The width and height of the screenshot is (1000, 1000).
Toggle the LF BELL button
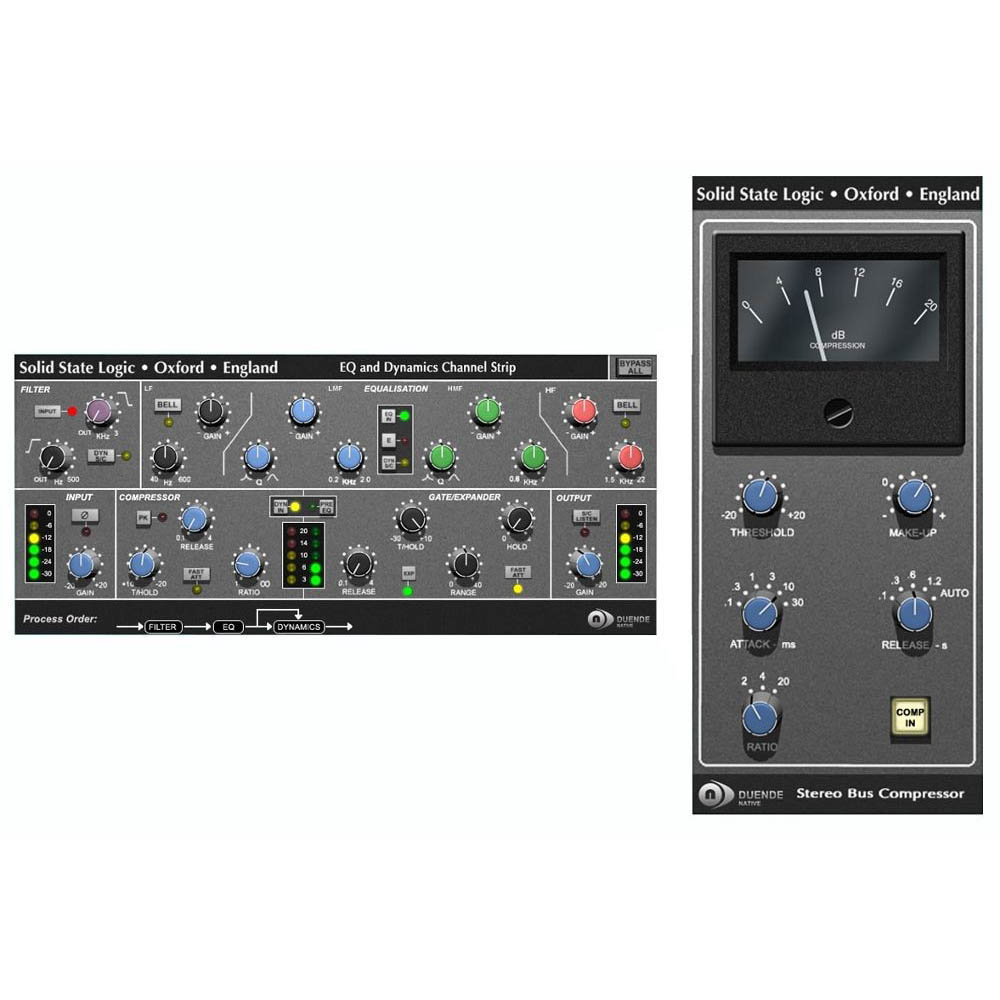click(x=167, y=405)
